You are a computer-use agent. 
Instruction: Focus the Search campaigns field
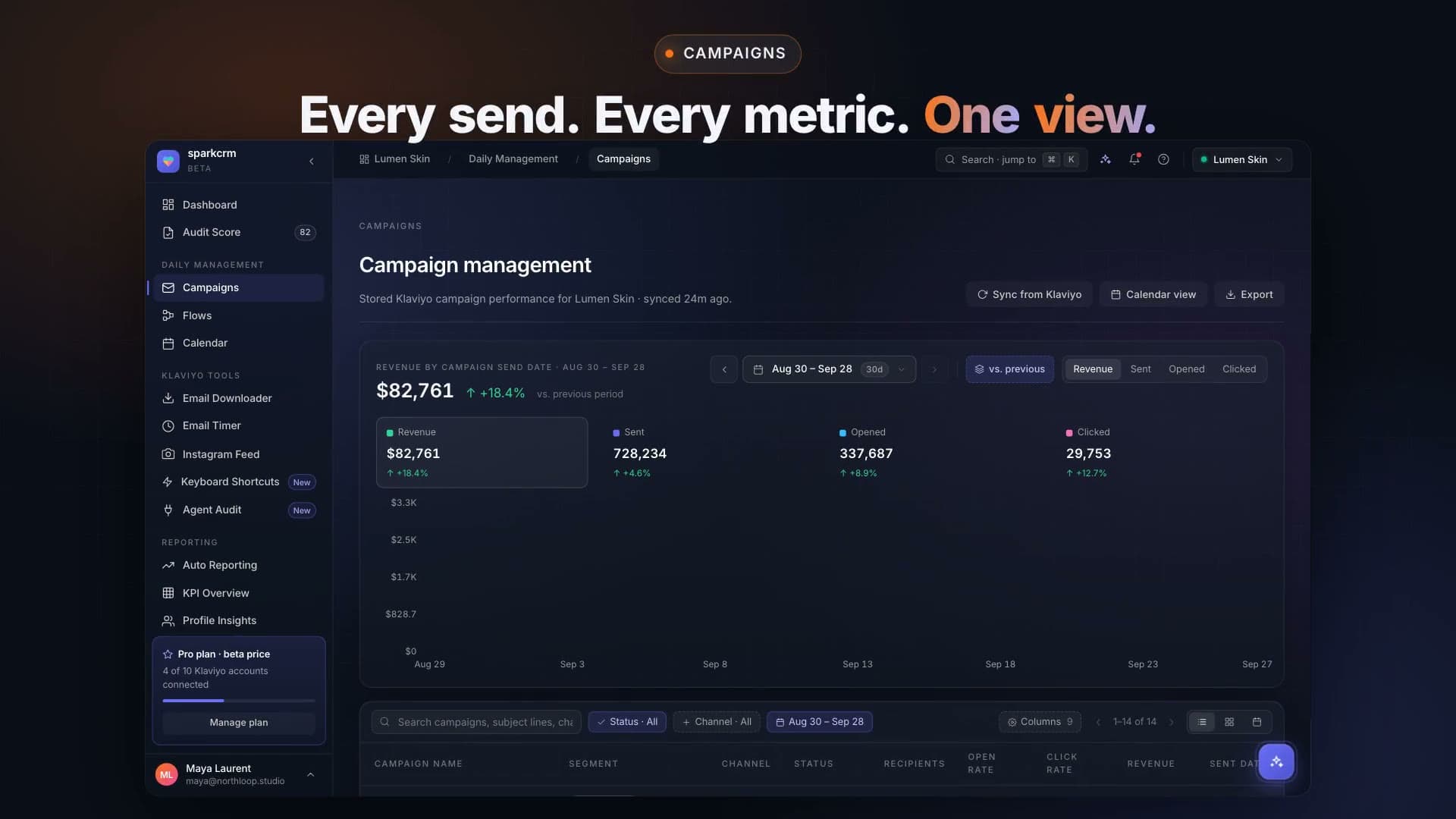click(476, 722)
